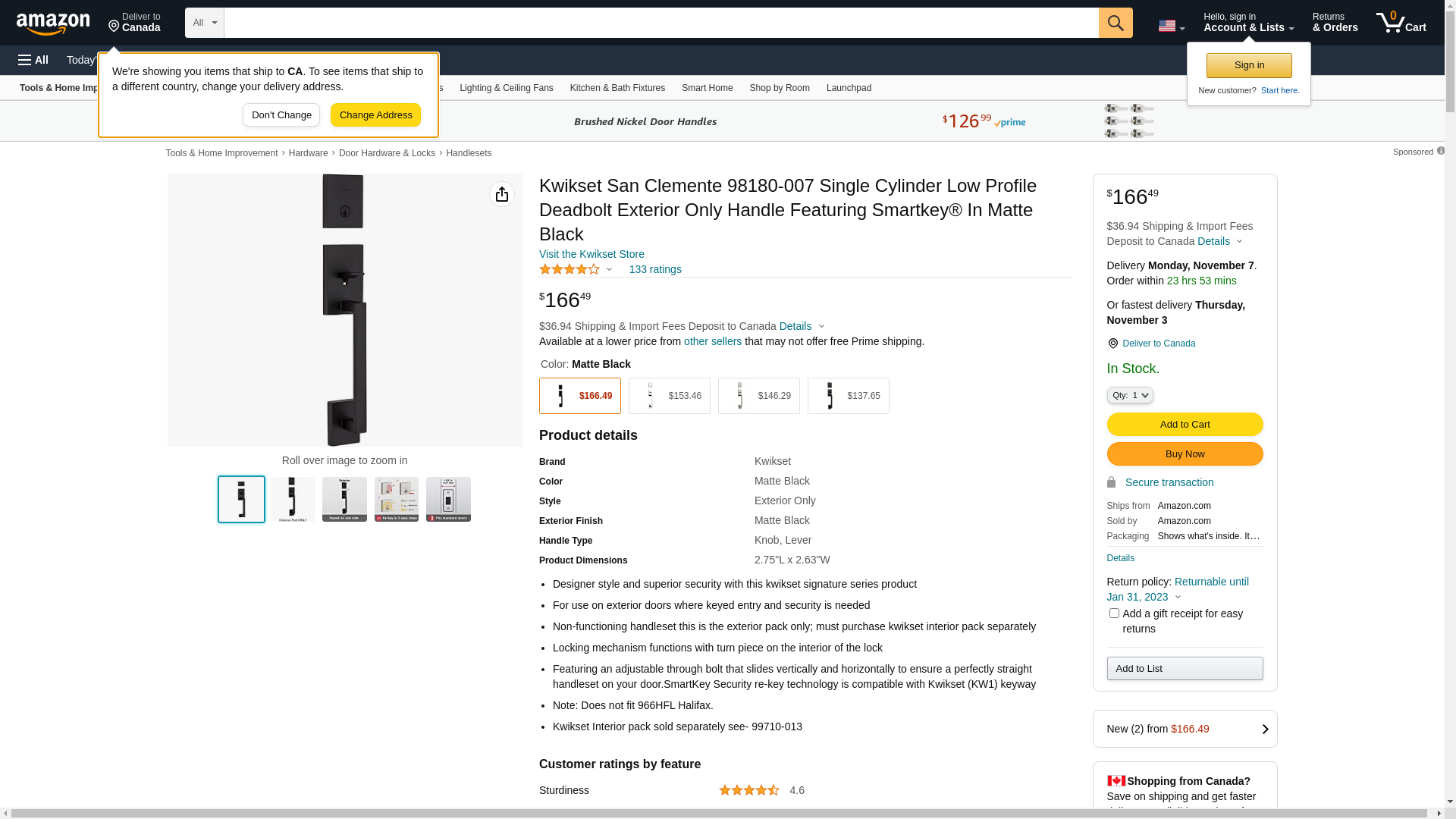Image resolution: width=1456 pixels, height=819 pixels.
Task: Open the search category All dropdown
Action: pyautogui.click(x=204, y=23)
